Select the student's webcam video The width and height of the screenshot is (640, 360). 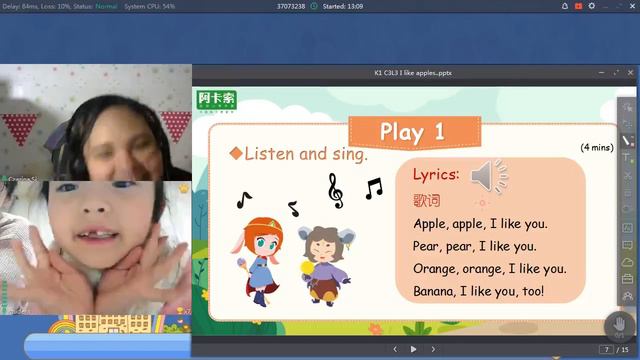[96, 248]
